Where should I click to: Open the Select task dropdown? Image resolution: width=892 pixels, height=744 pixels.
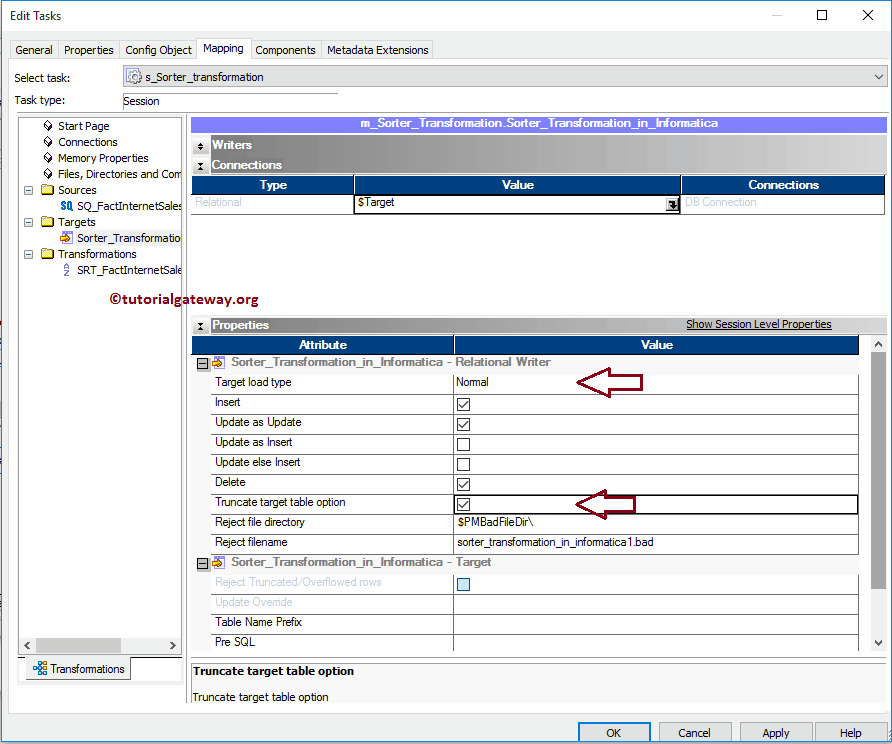pyautogui.click(x=878, y=77)
